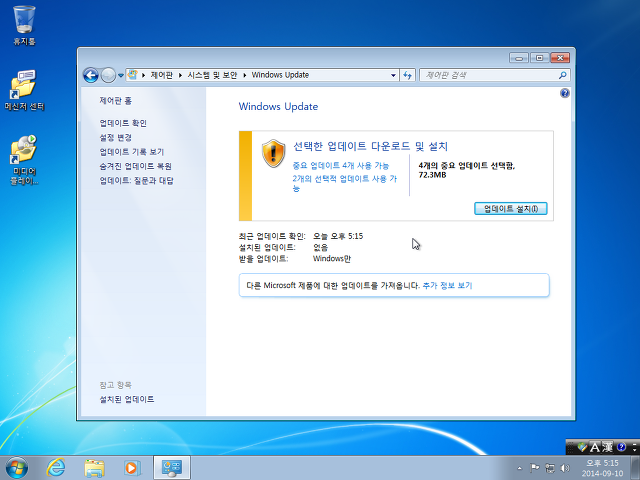Image resolution: width=640 pixels, height=480 pixels.
Task: Toggle the 漢 hanja conversion button
Action: pos(607,447)
